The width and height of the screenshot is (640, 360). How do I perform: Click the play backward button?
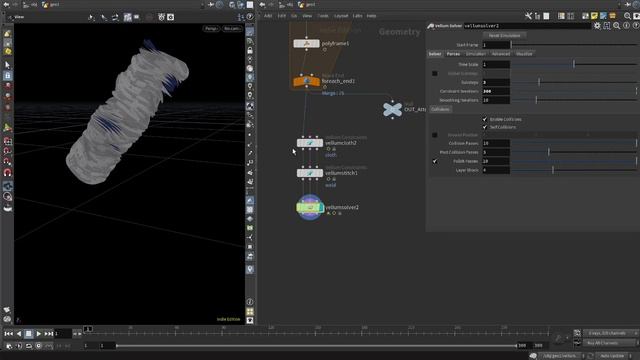pyautogui.click(x=18, y=334)
